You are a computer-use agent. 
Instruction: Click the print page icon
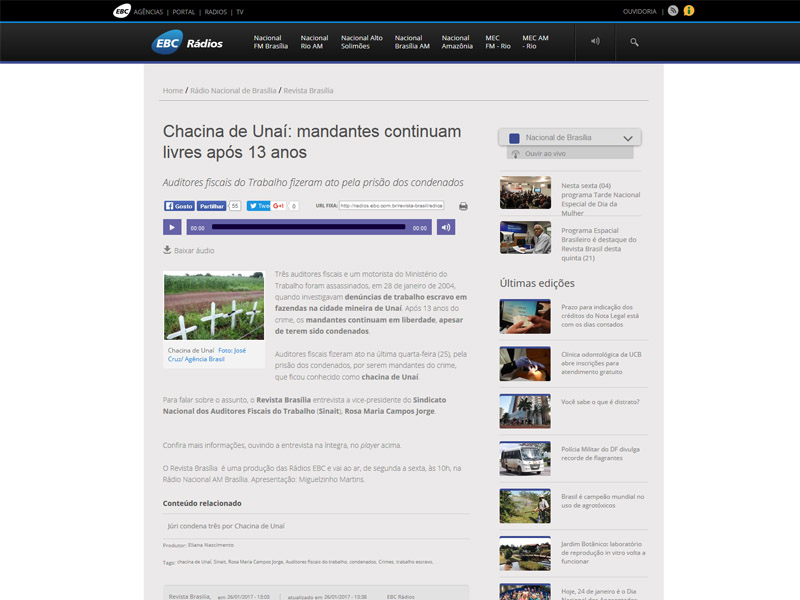[463, 206]
